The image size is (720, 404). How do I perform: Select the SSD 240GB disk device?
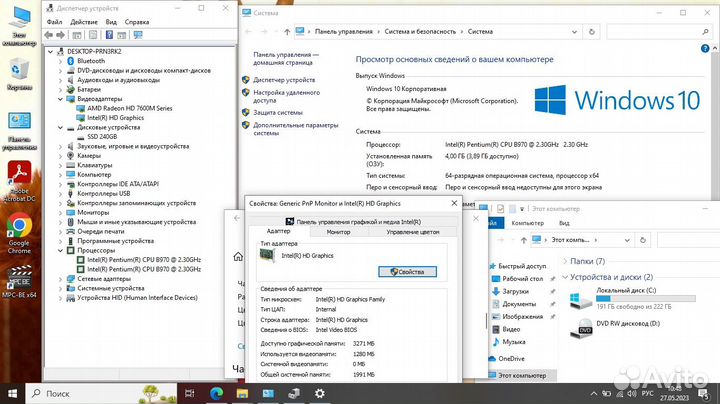tap(102, 137)
